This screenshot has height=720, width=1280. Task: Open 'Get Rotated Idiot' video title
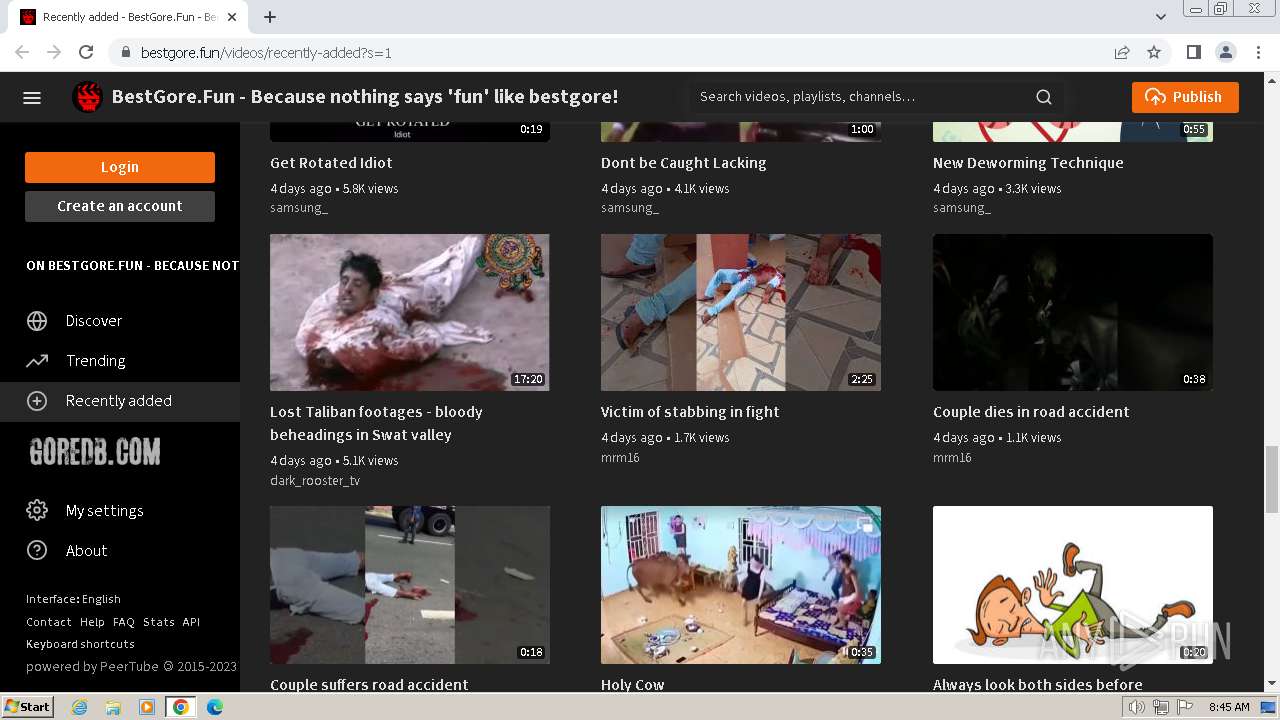pos(331,163)
